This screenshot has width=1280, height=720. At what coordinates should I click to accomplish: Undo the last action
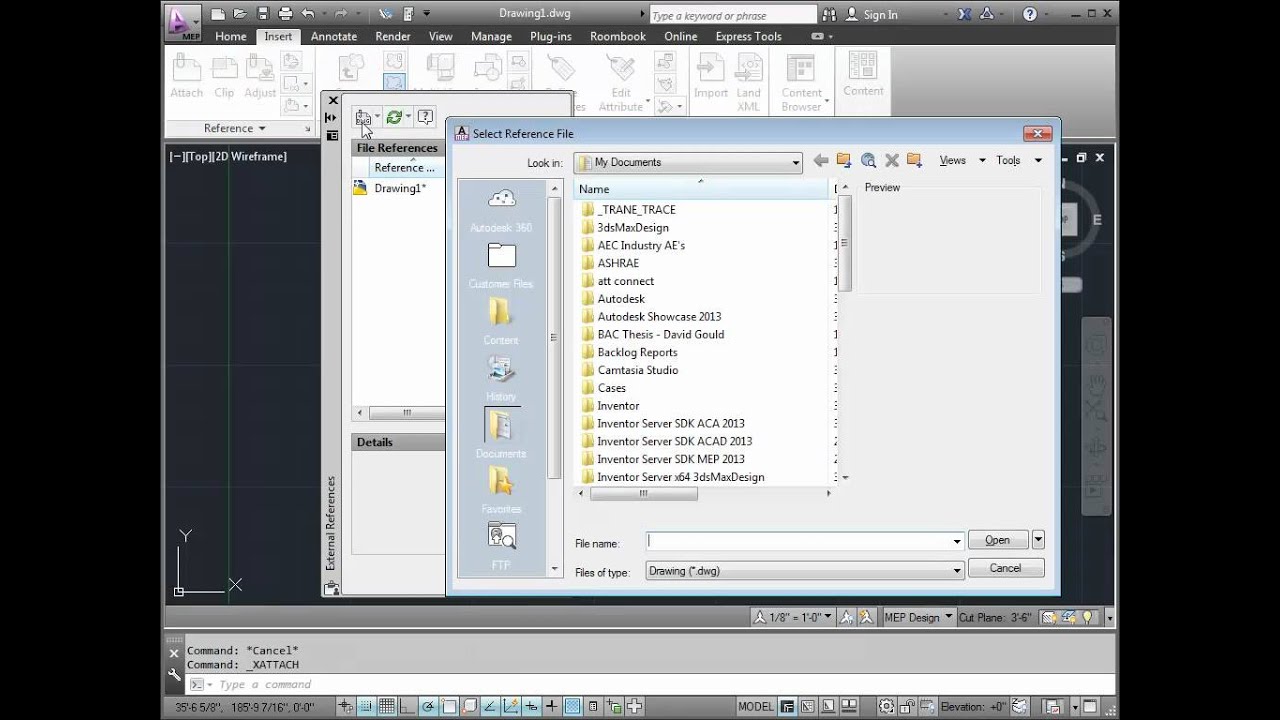click(x=308, y=14)
